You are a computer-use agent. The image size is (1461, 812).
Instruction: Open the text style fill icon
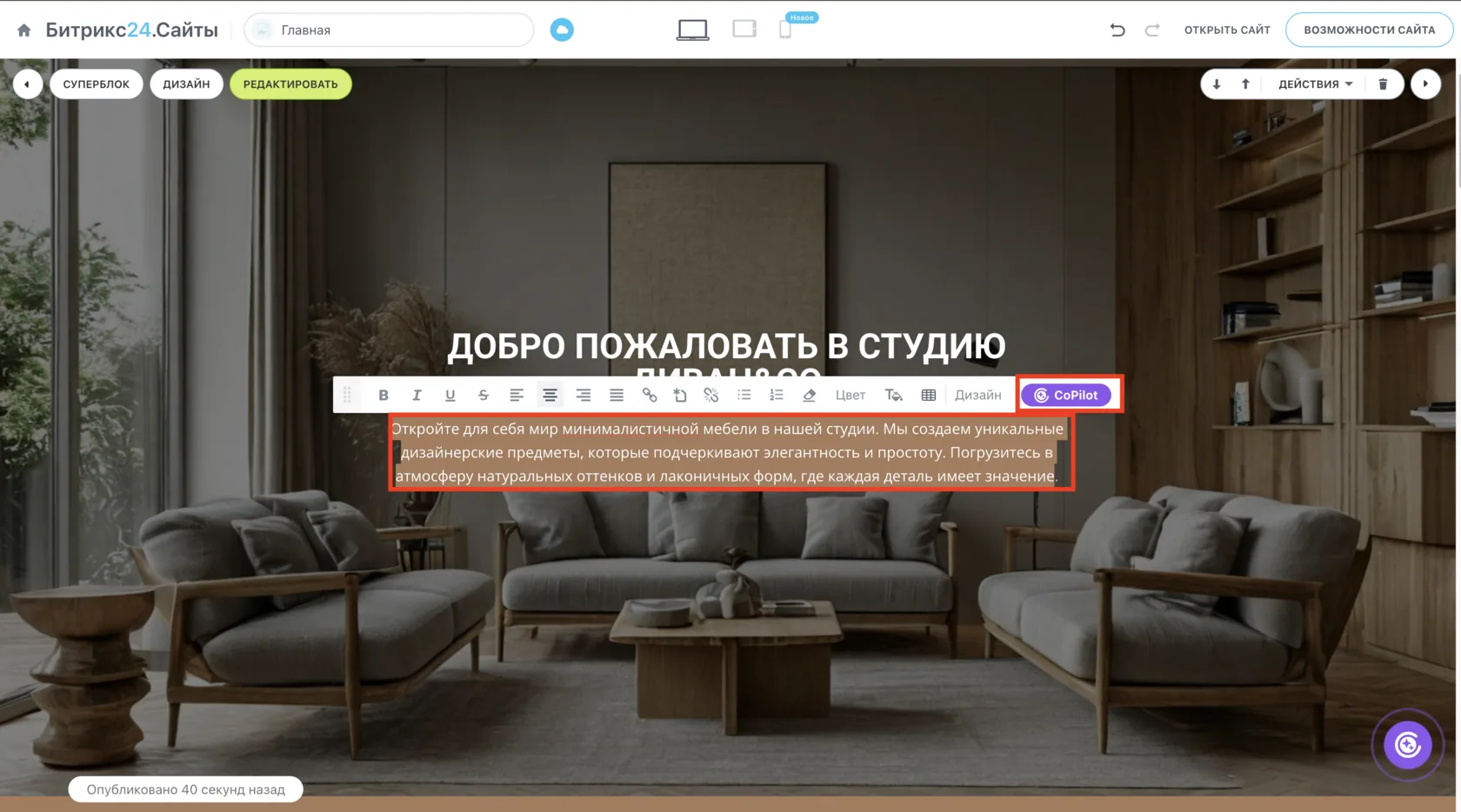894,395
